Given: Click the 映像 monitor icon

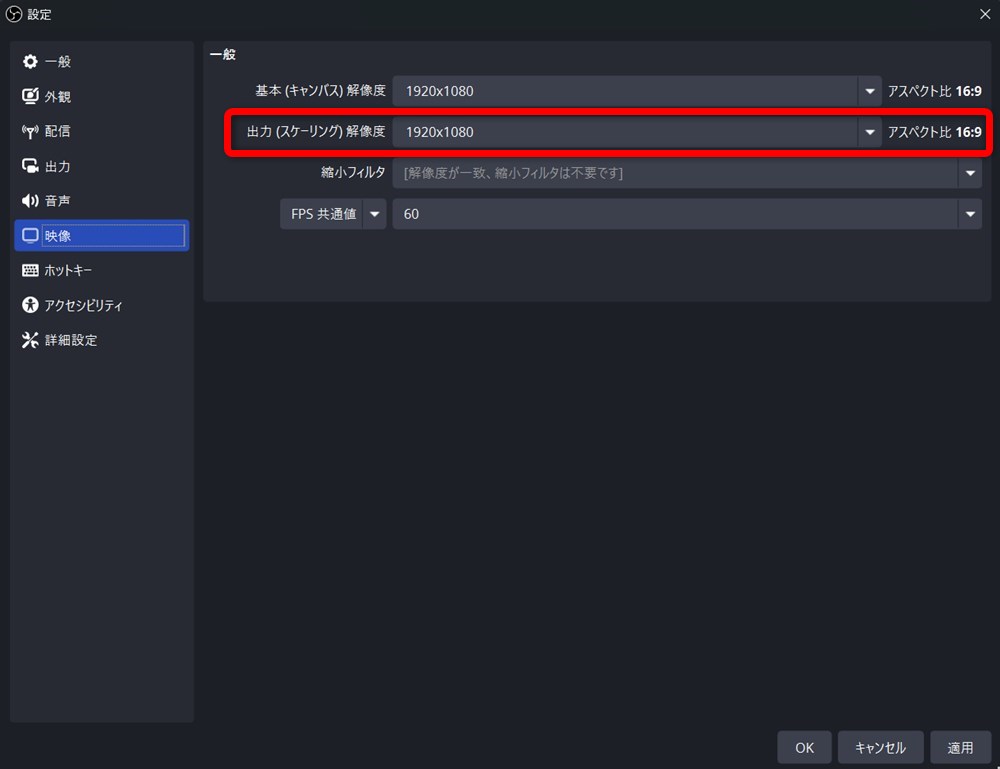Looking at the screenshot, I should [x=30, y=235].
